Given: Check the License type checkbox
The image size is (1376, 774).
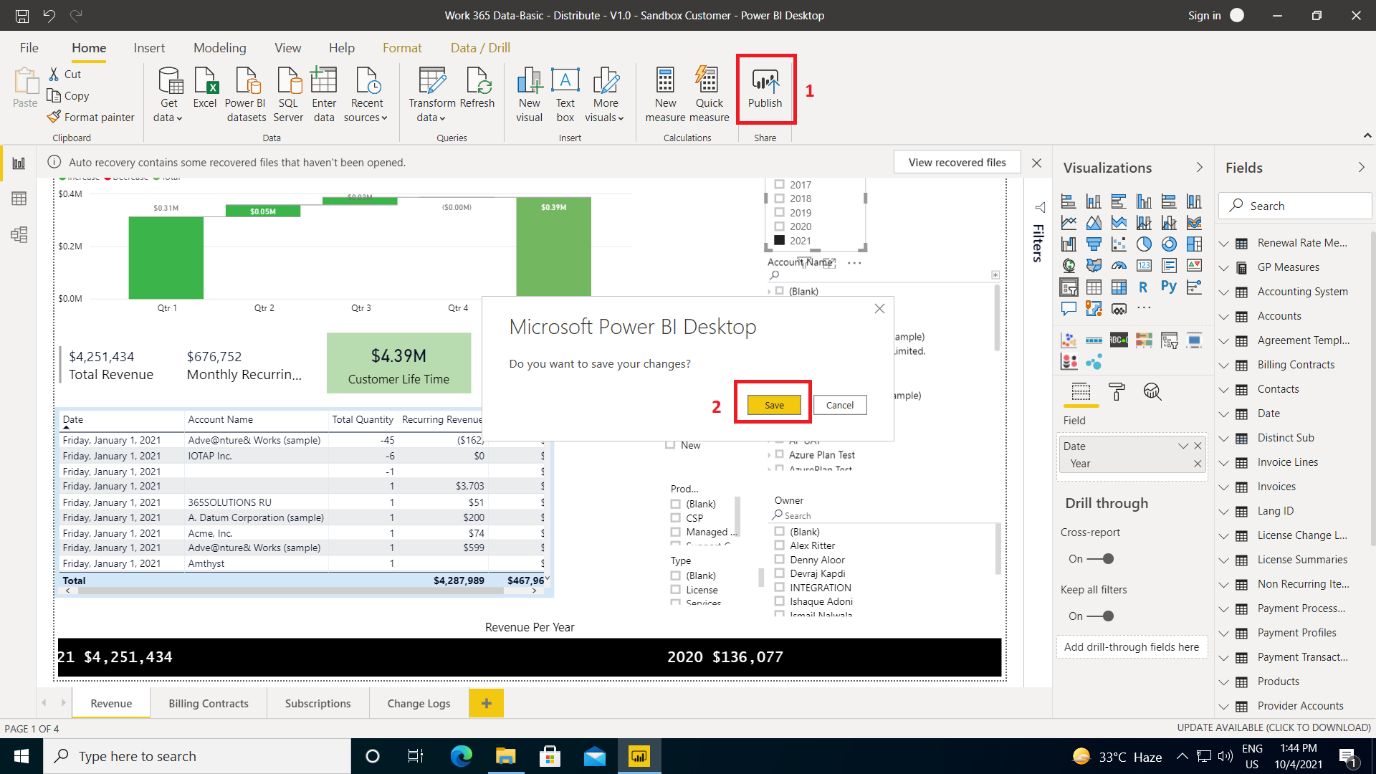Looking at the screenshot, I should 676,590.
